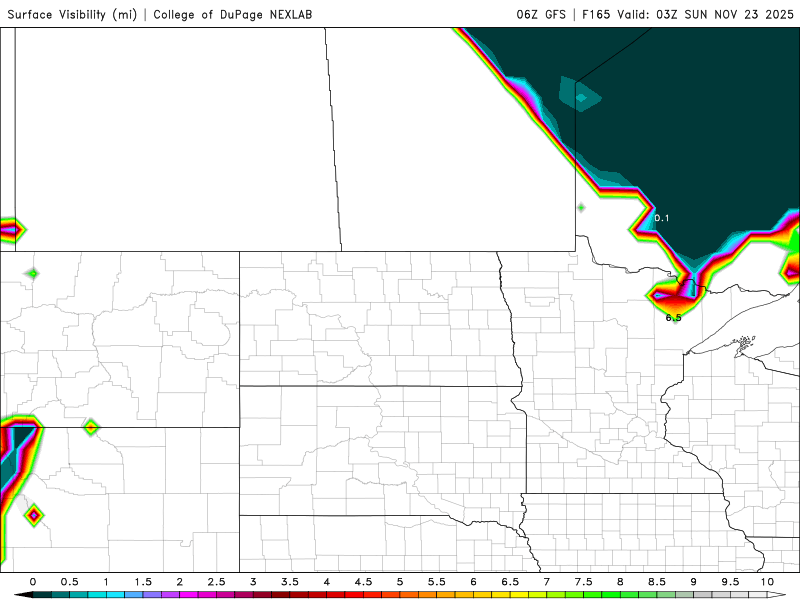Click the "4" value on the color scale
The height and width of the screenshot is (600, 800).
tap(327, 582)
